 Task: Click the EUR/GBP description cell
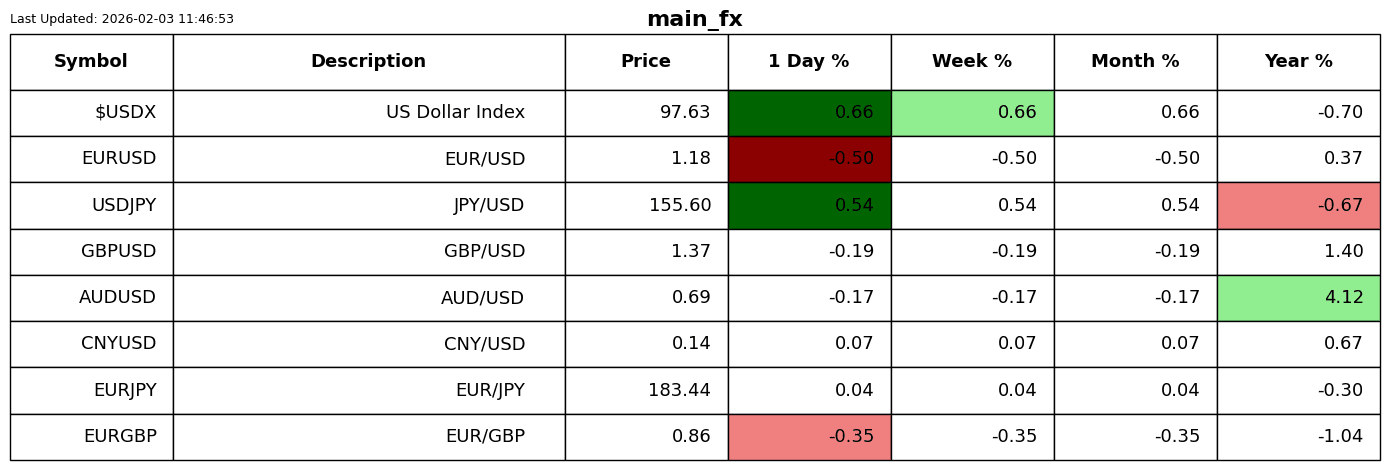tap(368, 437)
